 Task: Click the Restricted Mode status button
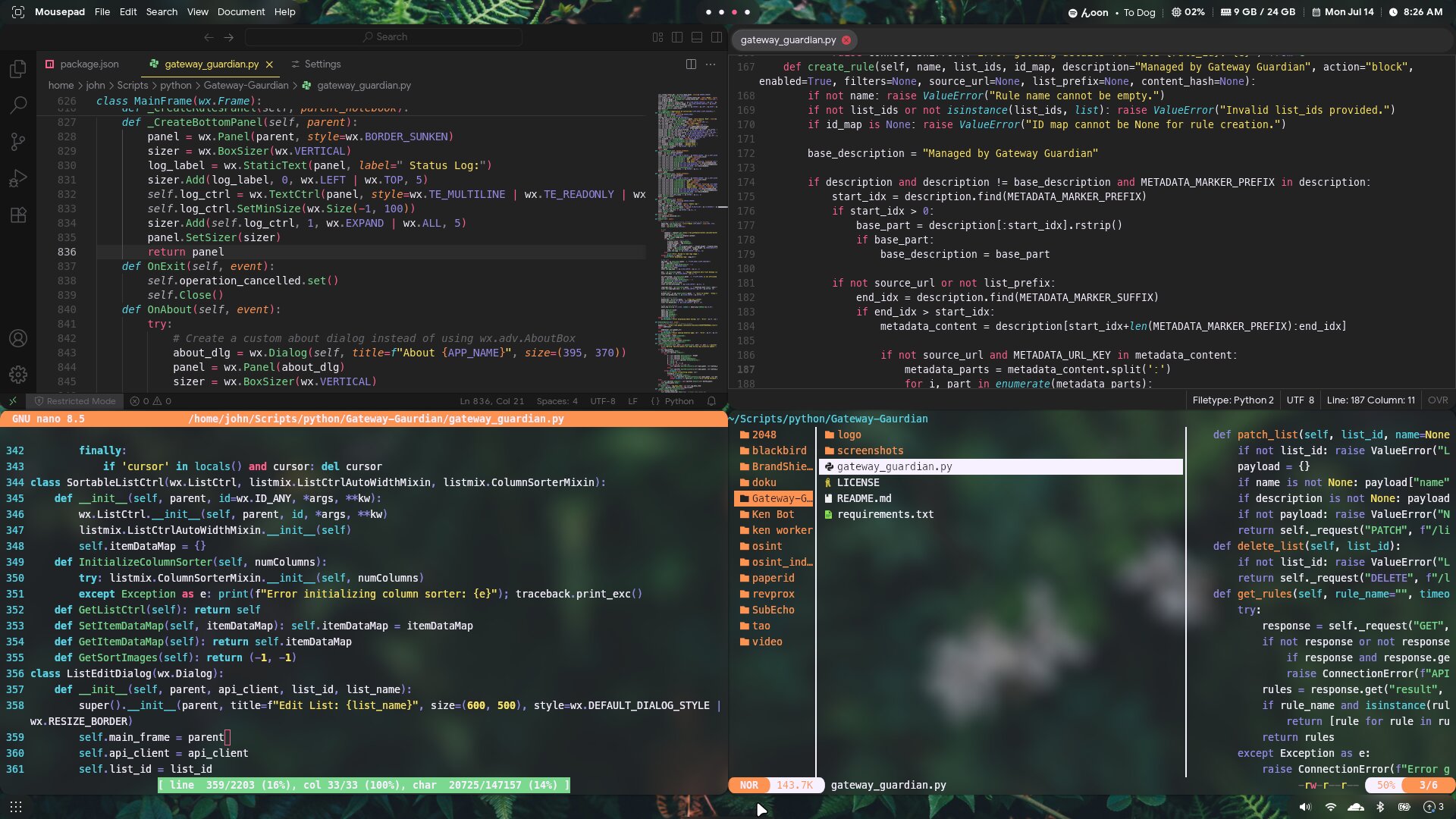coord(75,401)
